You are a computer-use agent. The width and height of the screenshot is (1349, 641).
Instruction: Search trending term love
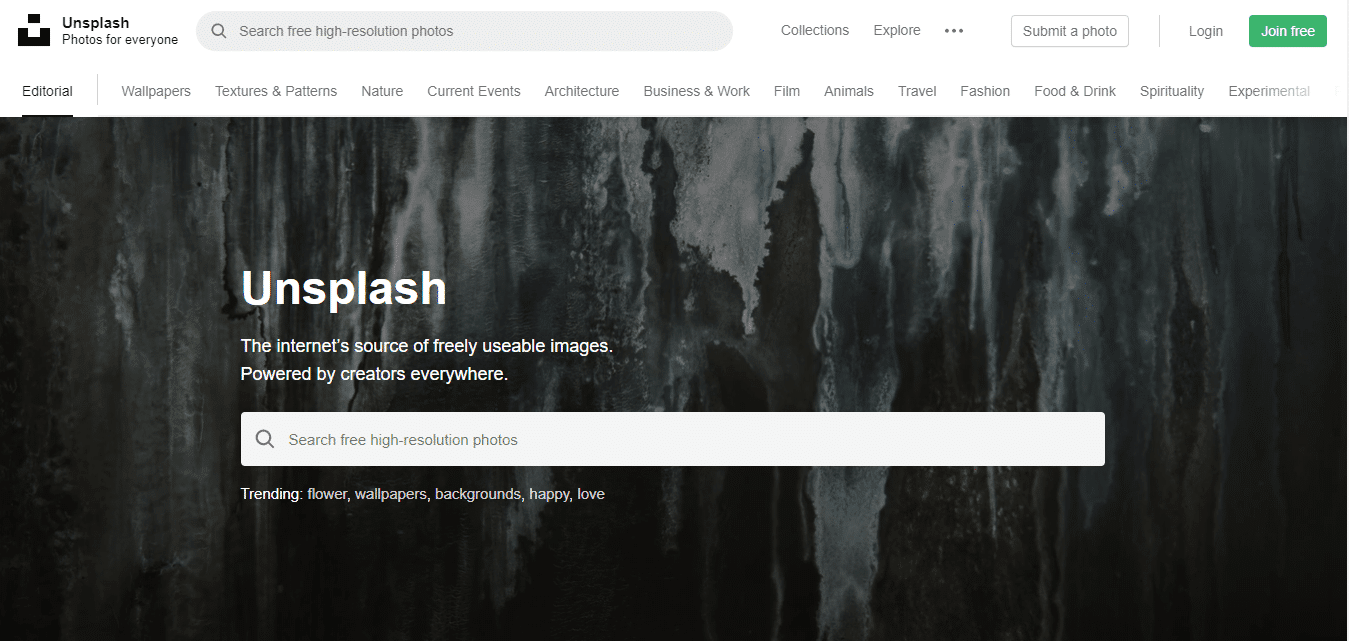591,494
